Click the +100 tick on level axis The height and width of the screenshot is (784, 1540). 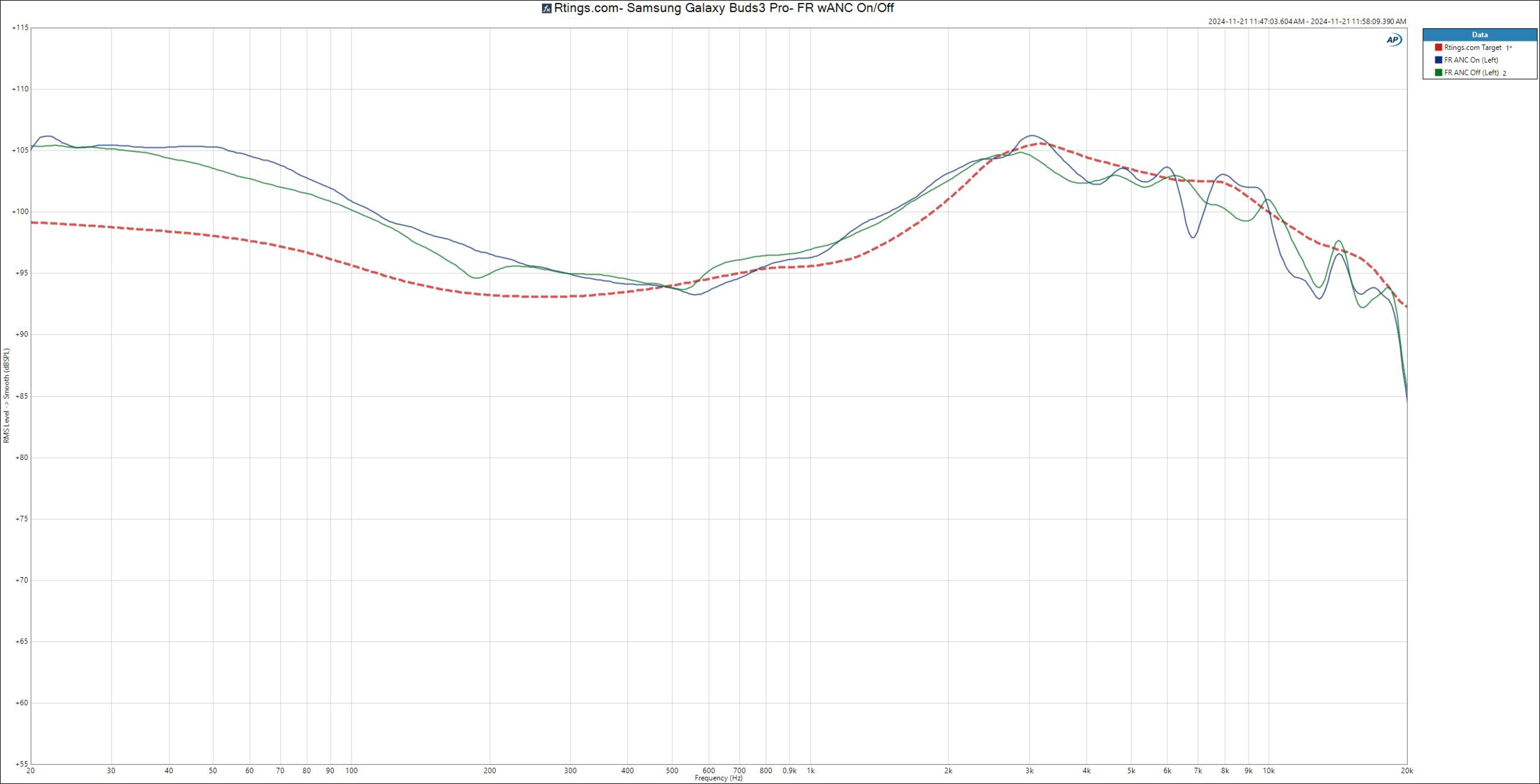20,212
